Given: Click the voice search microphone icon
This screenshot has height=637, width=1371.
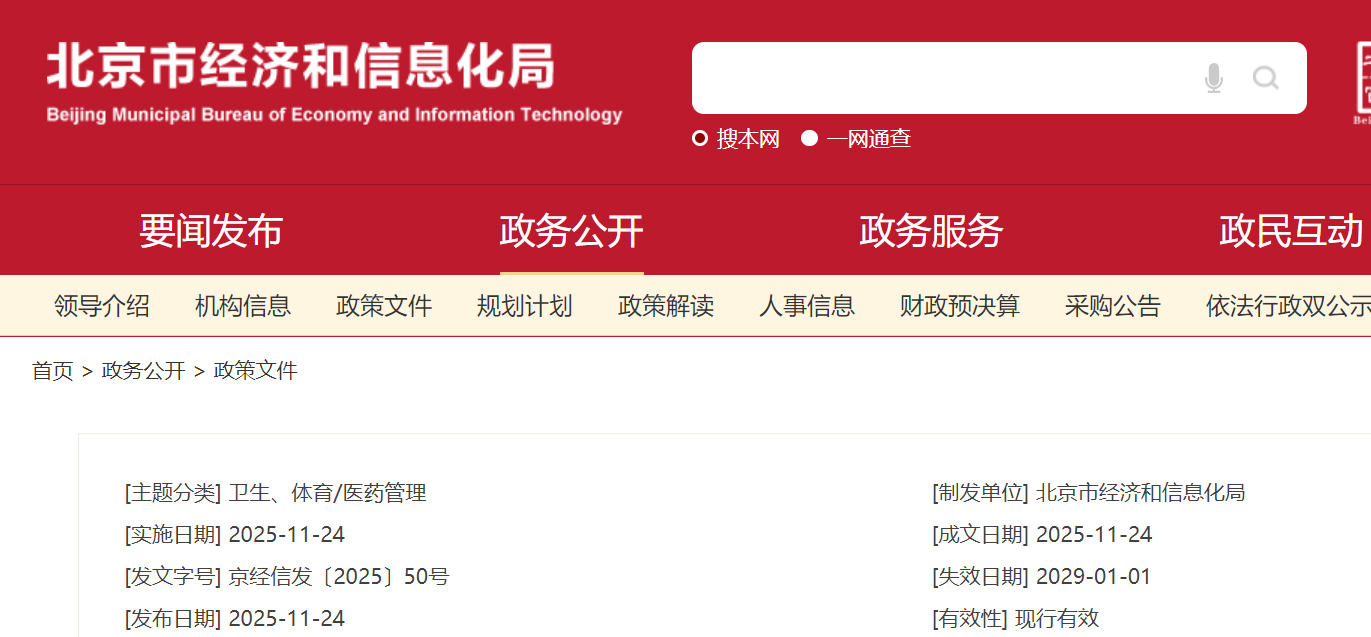Looking at the screenshot, I should point(1213,77).
